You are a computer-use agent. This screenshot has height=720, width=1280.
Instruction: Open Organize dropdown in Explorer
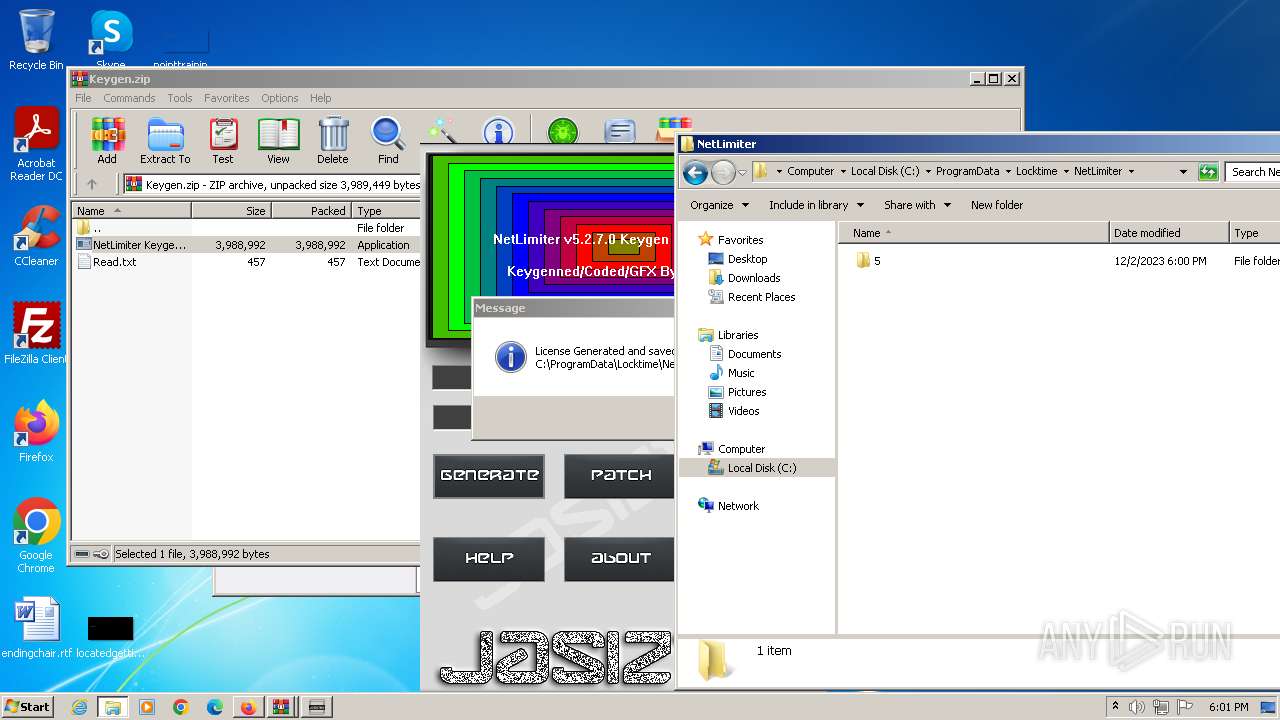point(719,205)
